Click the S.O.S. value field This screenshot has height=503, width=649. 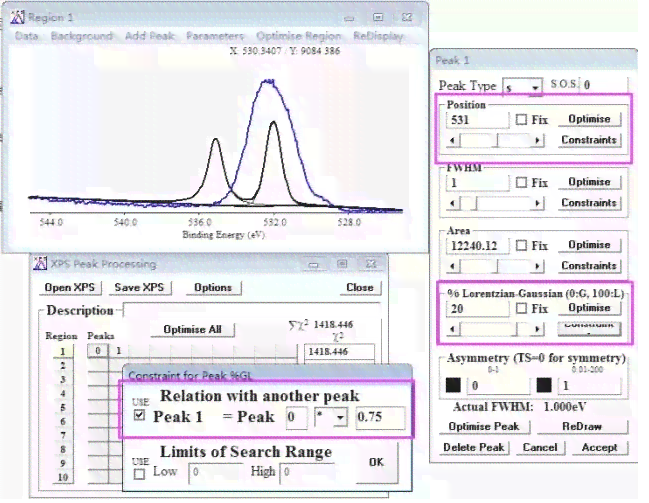point(604,85)
